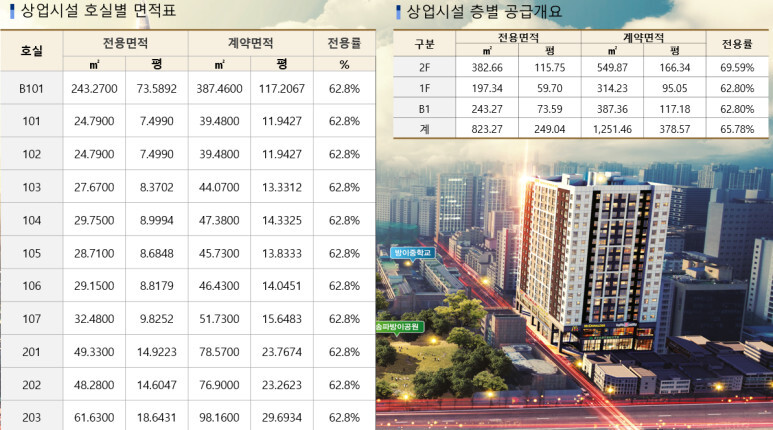The width and height of the screenshot is (773, 430).
Task: Select the 1F row label
Action: (x=424, y=88)
